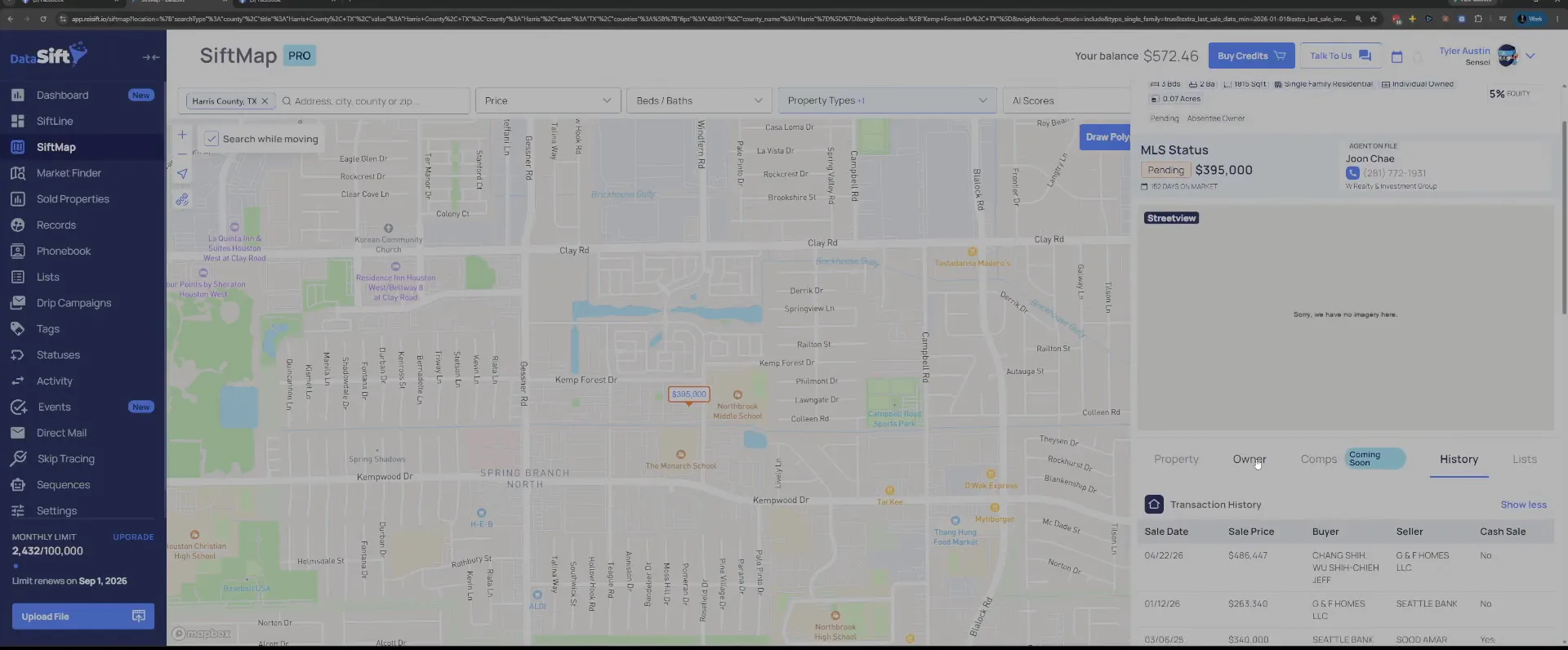This screenshot has width=1568, height=650.
Task: Click the Streetview label
Action: pyautogui.click(x=1171, y=218)
